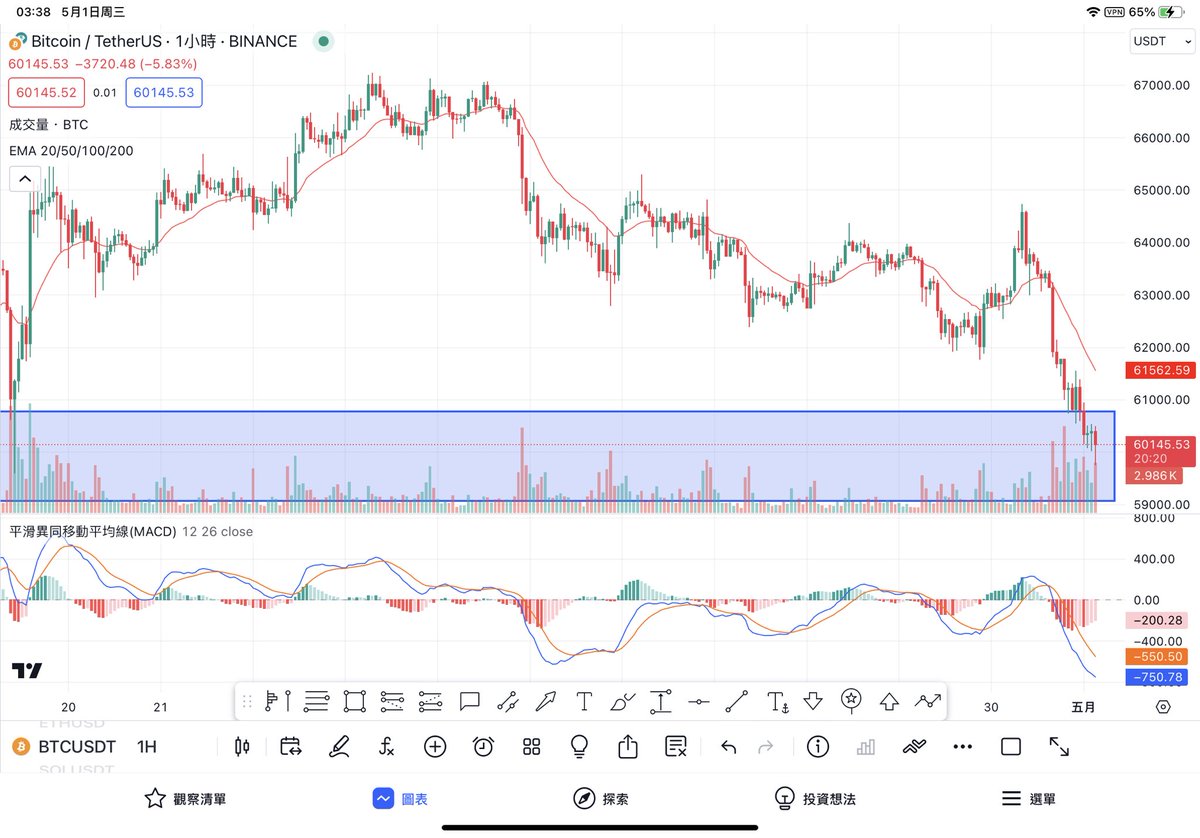Select the arrow up marker tool
This screenshot has width=1200, height=838.
[x=889, y=701]
